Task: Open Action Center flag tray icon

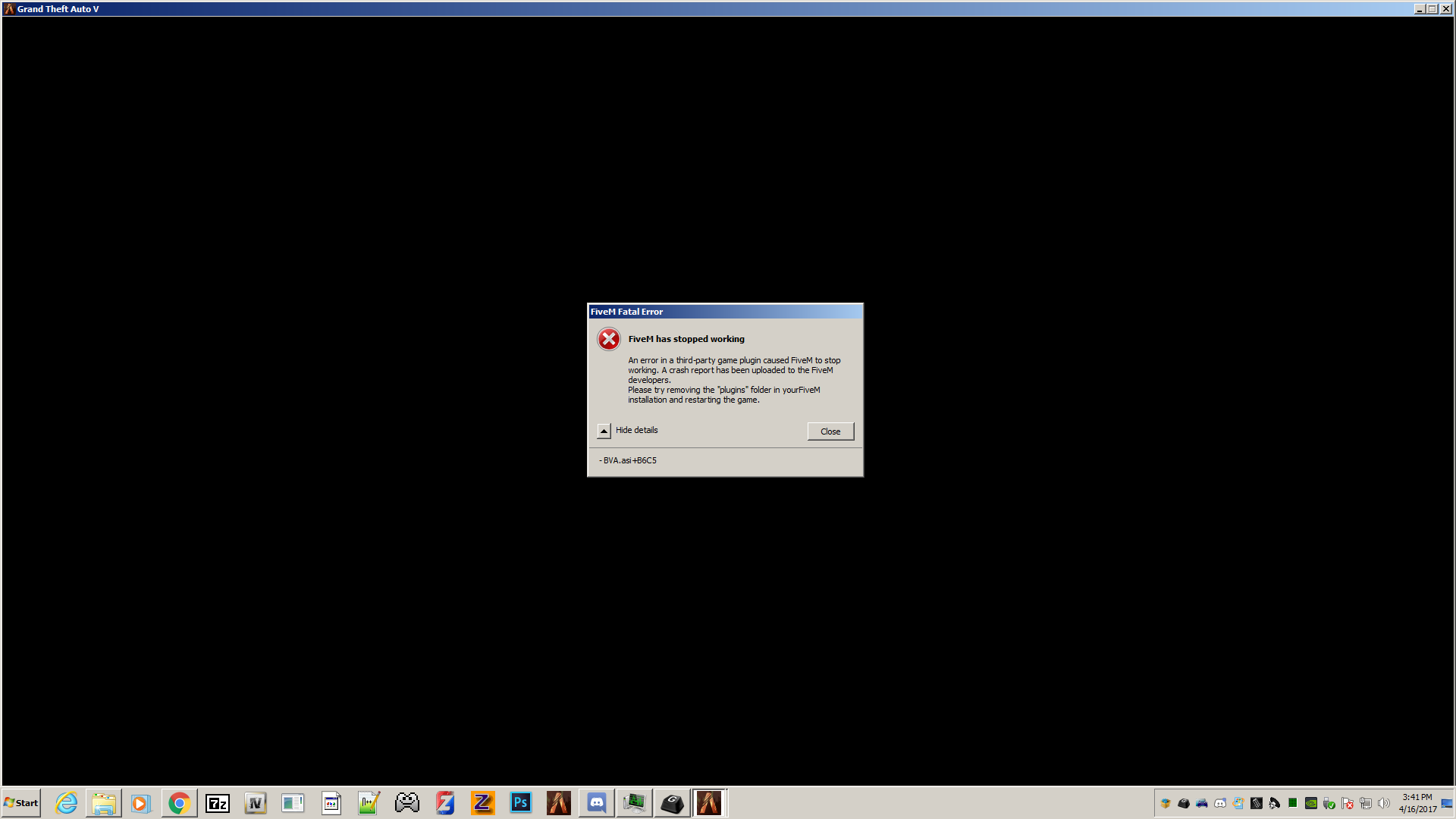Action: click(x=1348, y=803)
